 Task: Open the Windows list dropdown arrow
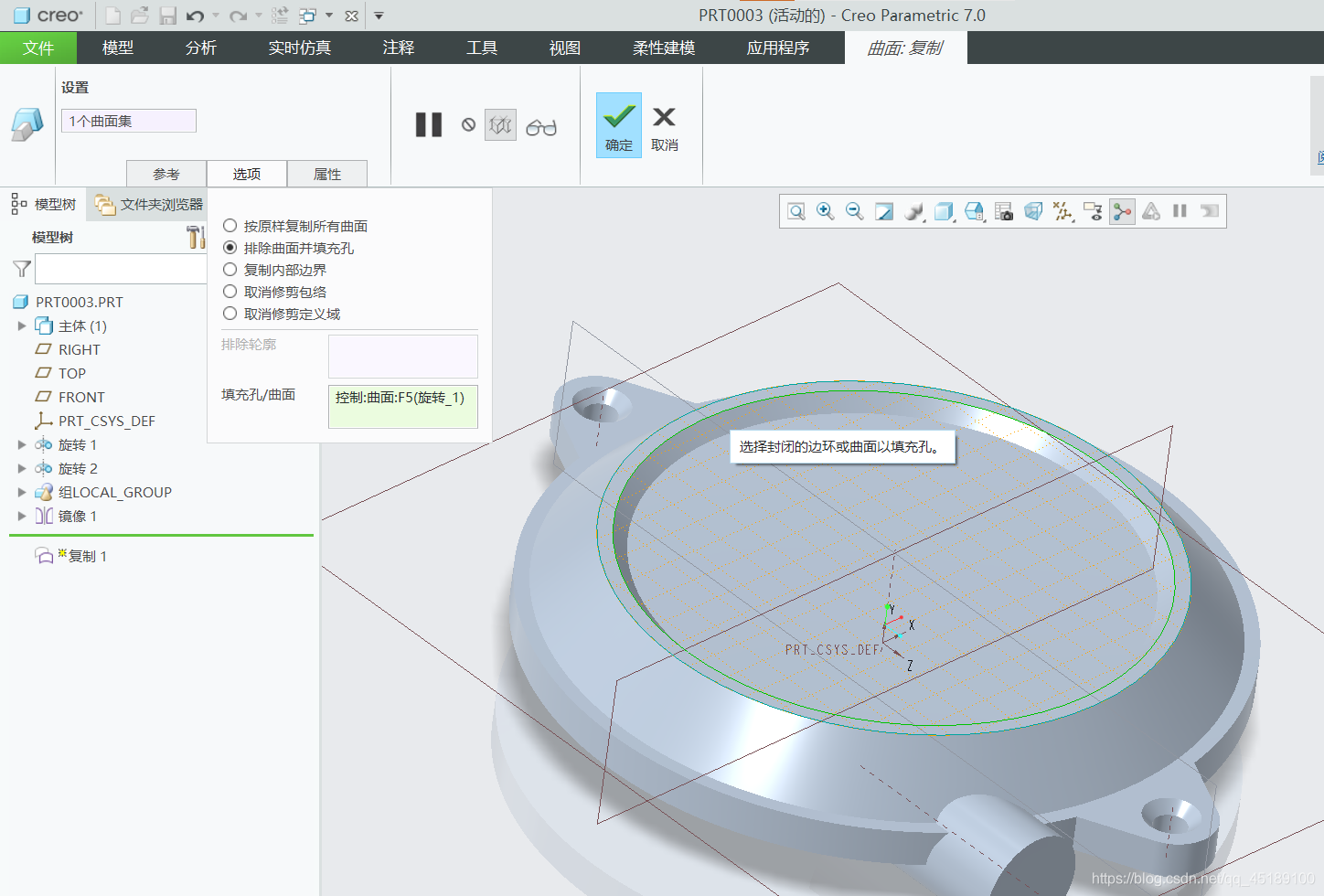click(329, 16)
